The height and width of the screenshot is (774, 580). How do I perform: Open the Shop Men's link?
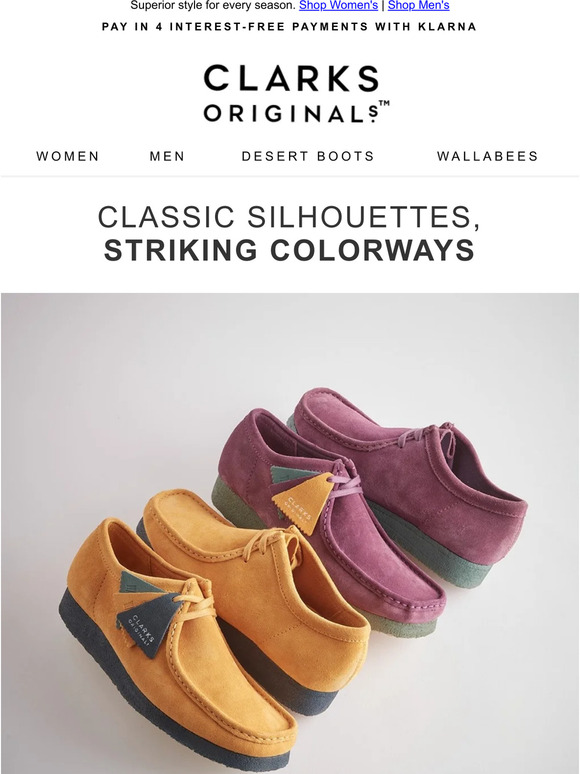pyautogui.click(x=419, y=5)
